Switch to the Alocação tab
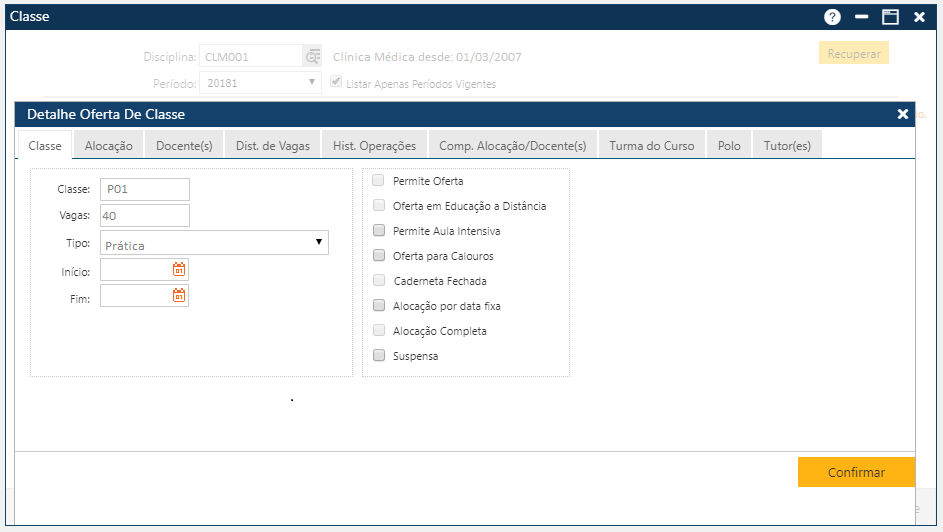 tap(108, 146)
